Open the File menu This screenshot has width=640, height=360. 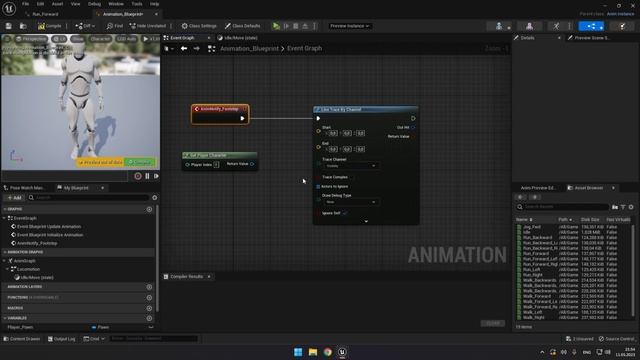point(25,4)
